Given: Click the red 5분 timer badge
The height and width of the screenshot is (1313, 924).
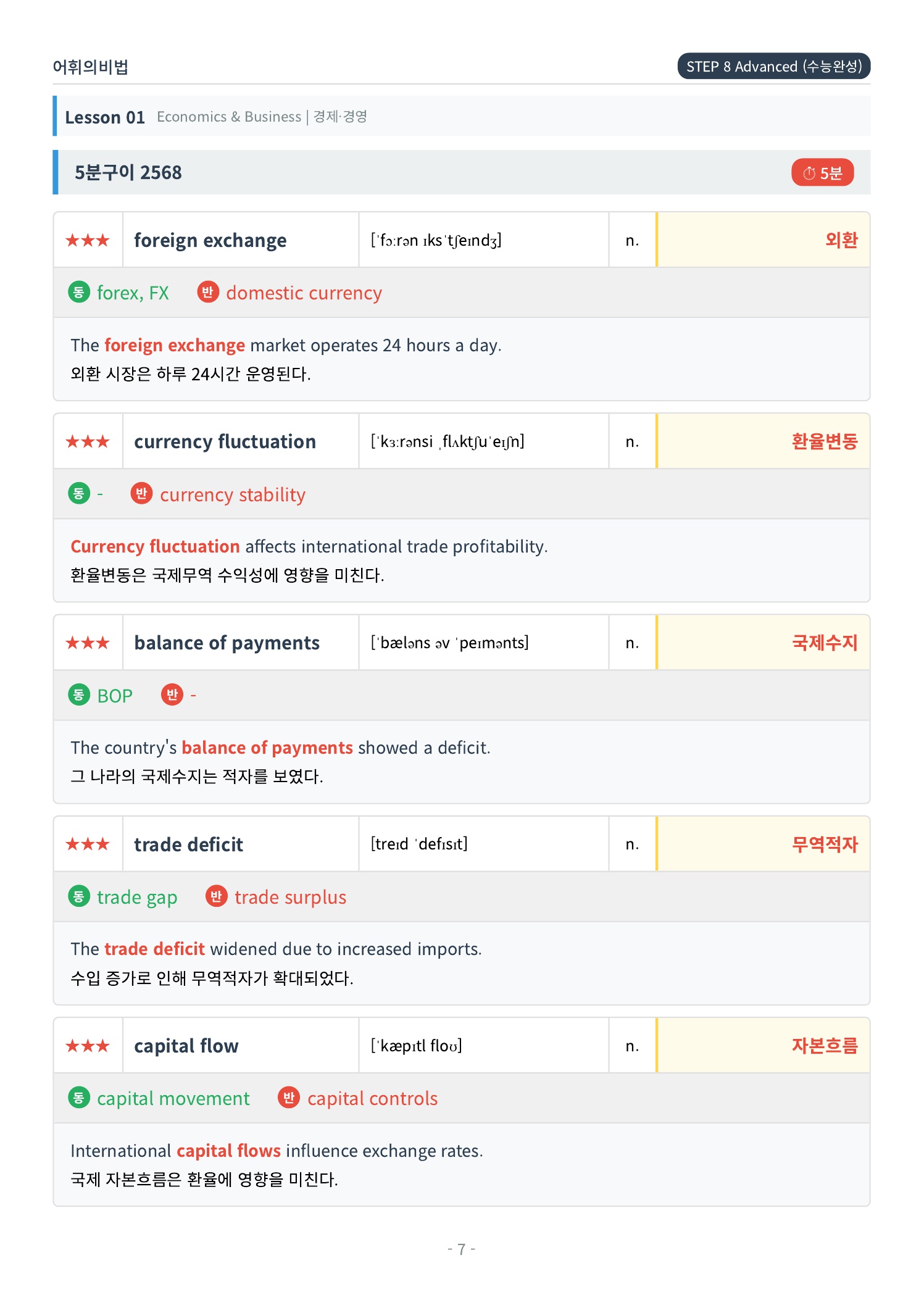Looking at the screenshot, I should click(822, 173).
